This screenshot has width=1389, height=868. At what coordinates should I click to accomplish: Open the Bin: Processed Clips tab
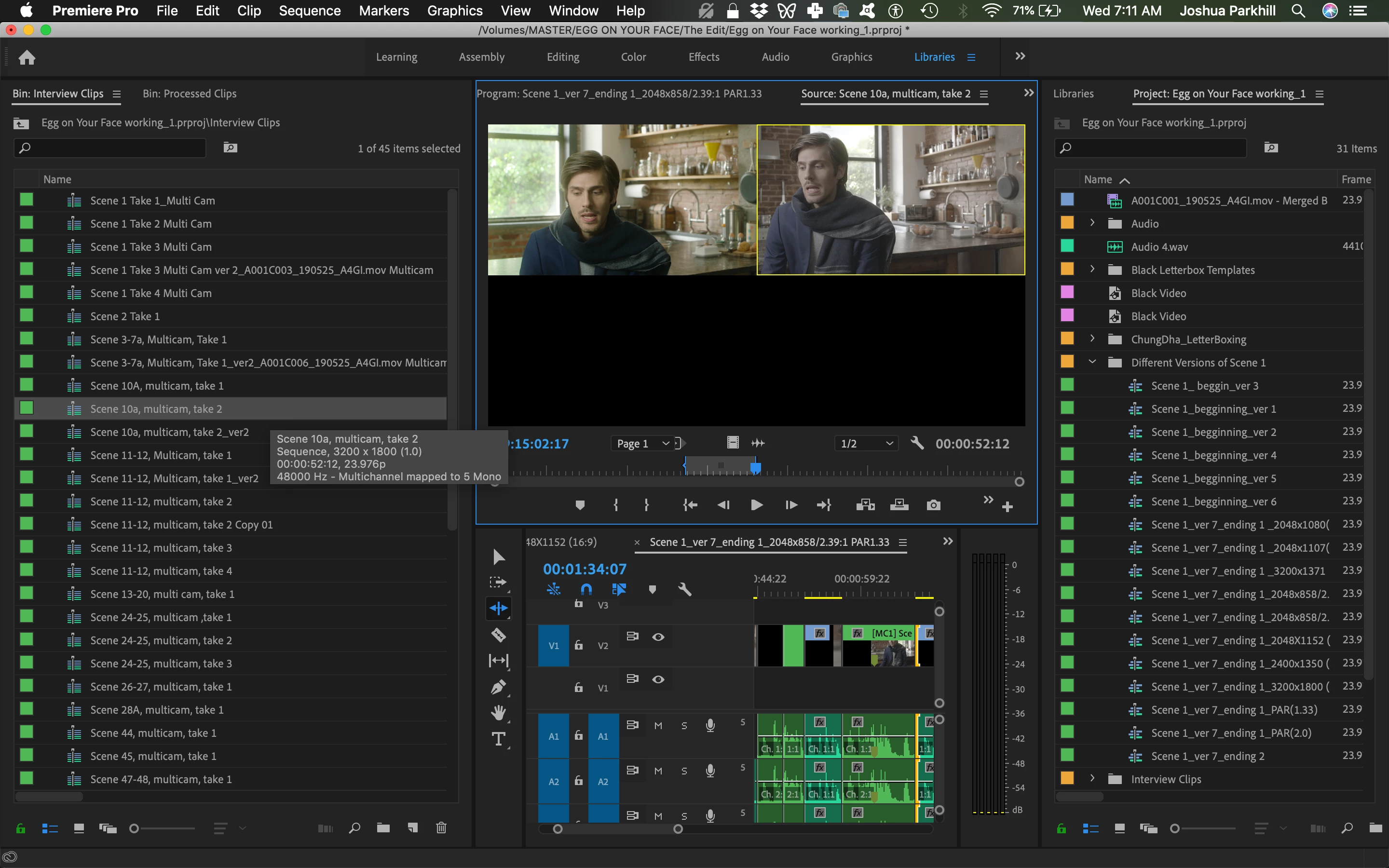click(x=190, y=94)
